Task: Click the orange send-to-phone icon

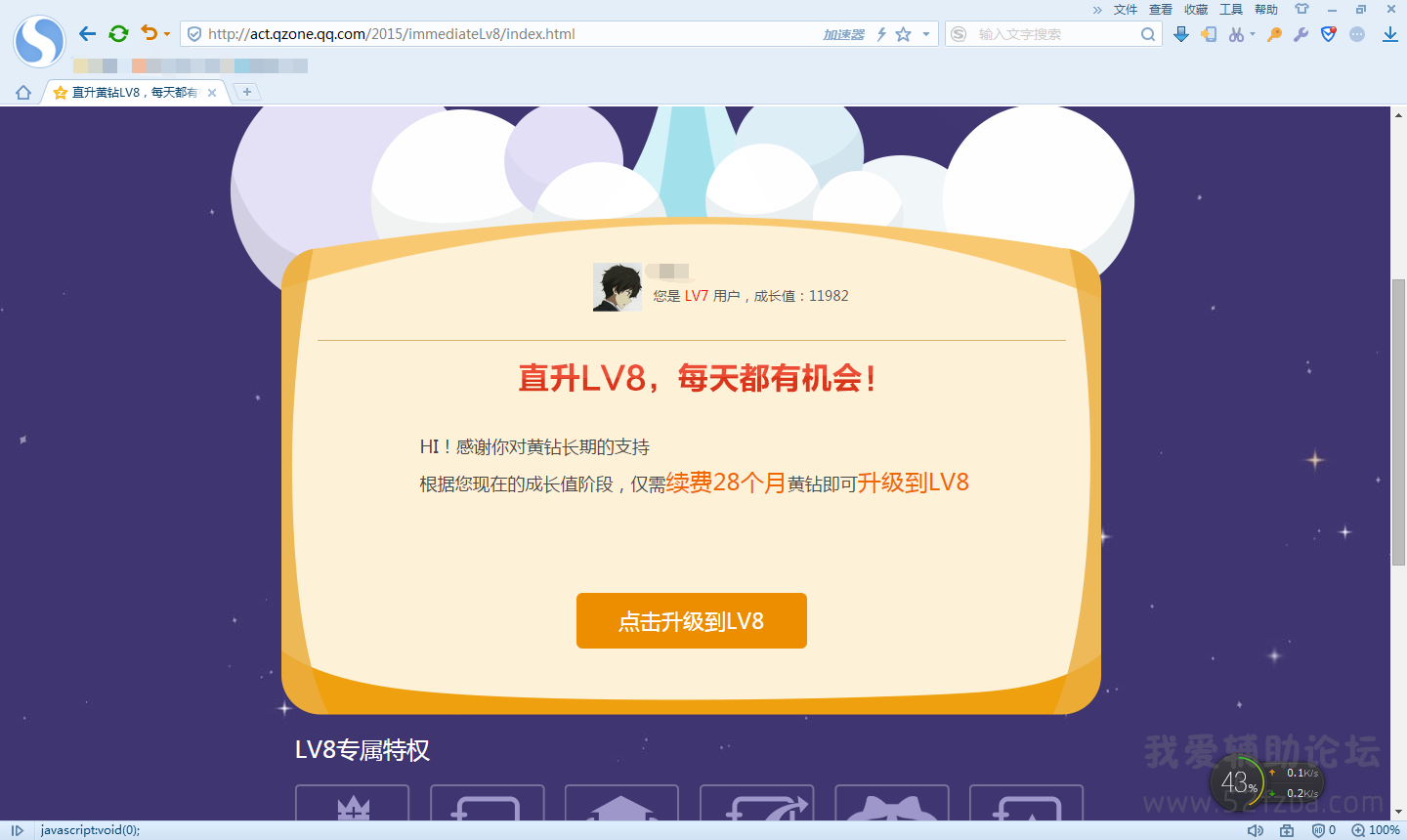Action: pyautogui.click(x=1209, y=34)
